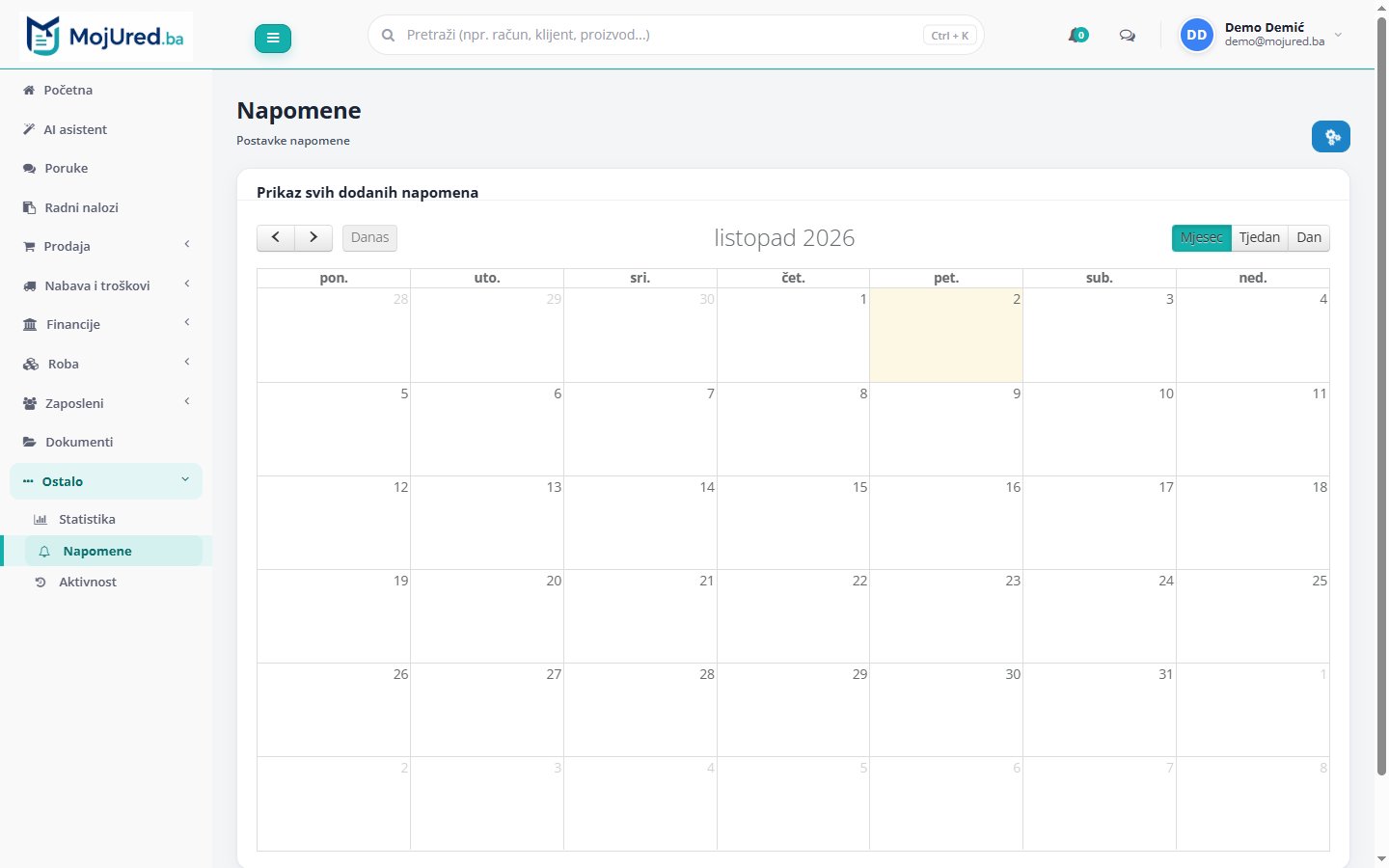1389x868 pixels.
Task: Click the Dokumenti folder icon
Action: pos(29,442)
